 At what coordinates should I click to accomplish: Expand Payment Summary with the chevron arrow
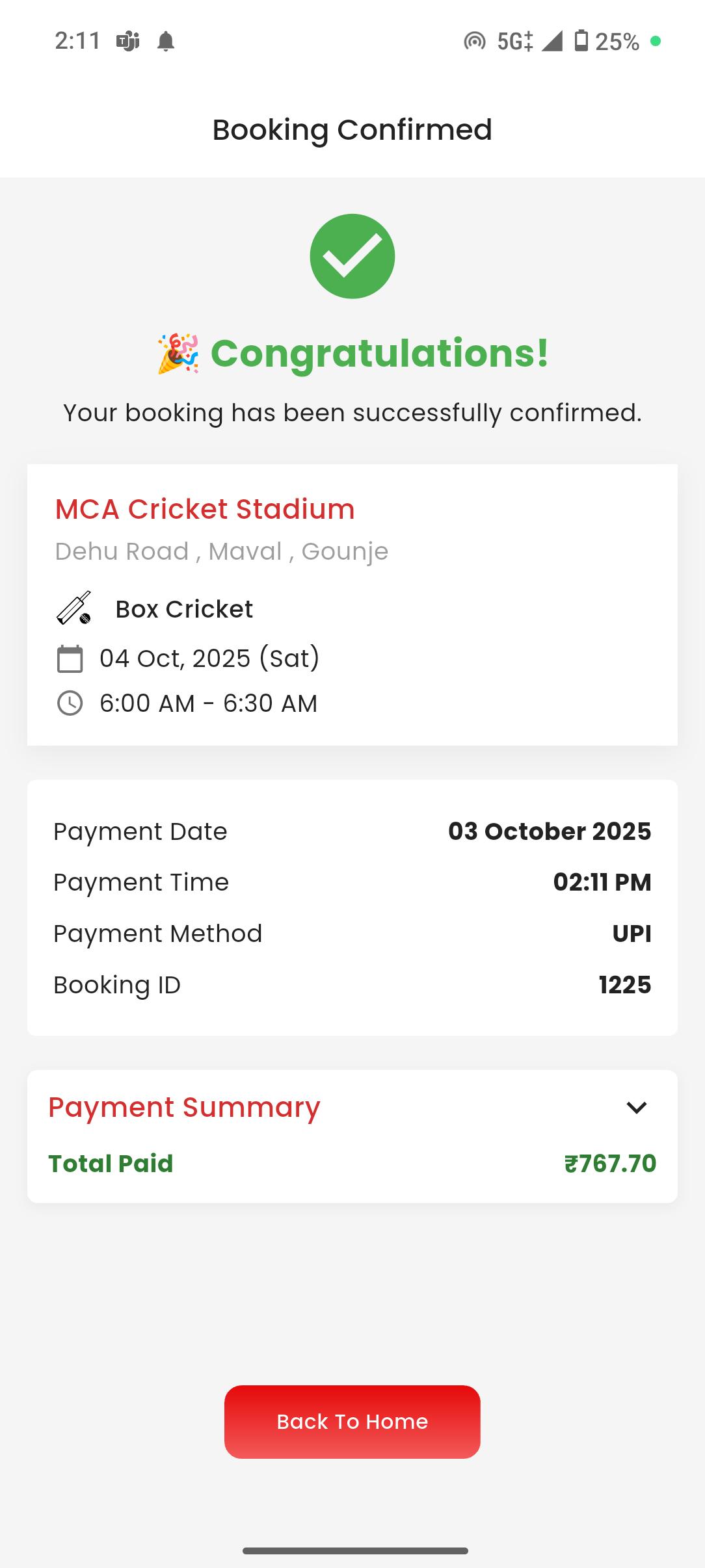click(636, 1107)
